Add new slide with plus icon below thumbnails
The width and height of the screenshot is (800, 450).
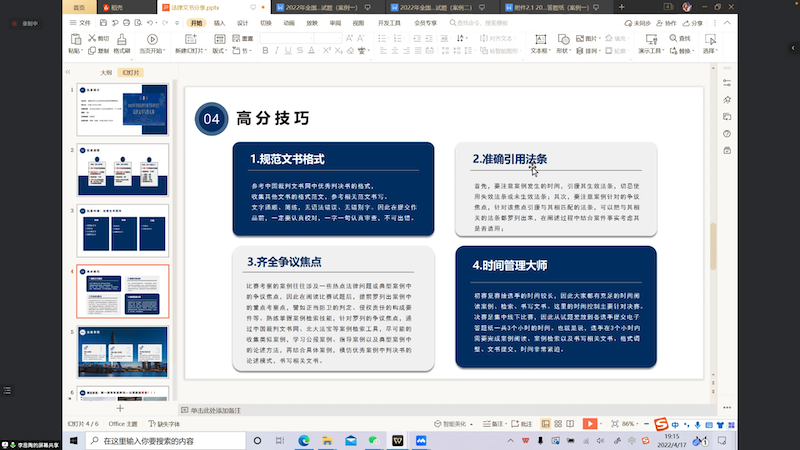click(x=120, y=410)
